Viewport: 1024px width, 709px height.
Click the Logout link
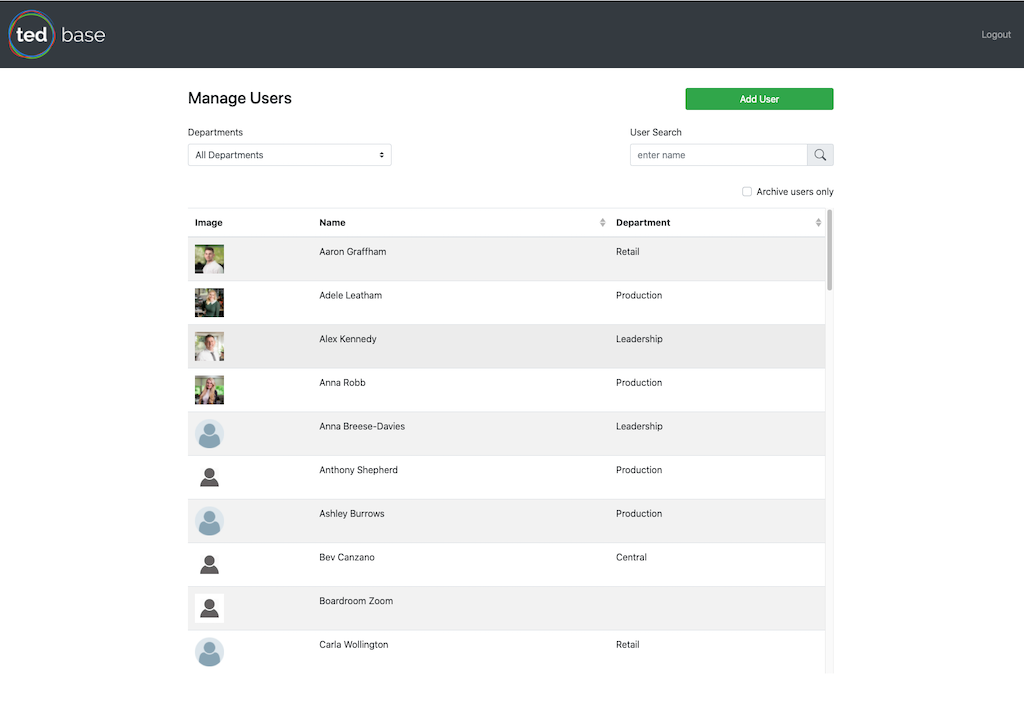pos(995,35)
